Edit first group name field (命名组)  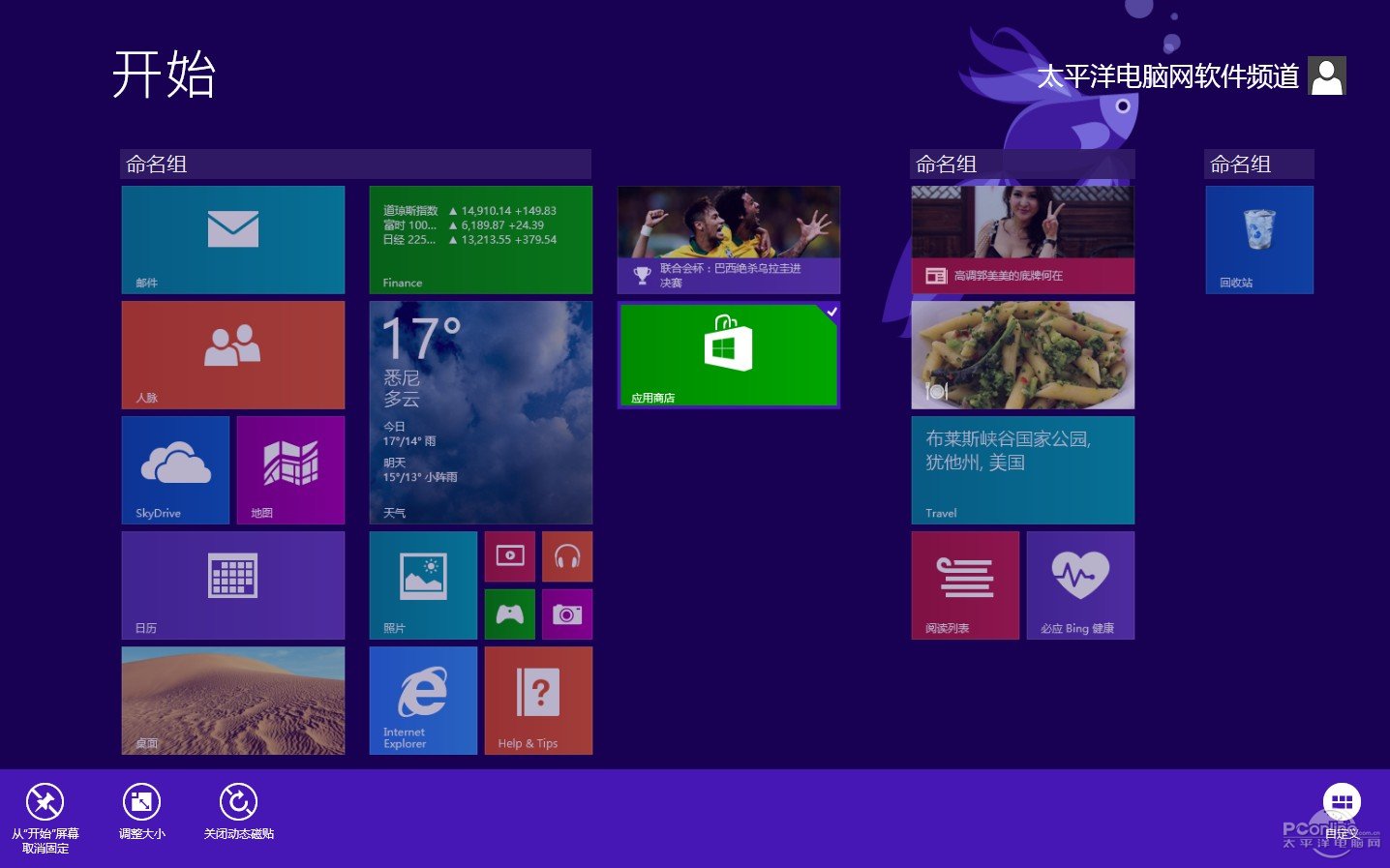click(x=355, y=165)
